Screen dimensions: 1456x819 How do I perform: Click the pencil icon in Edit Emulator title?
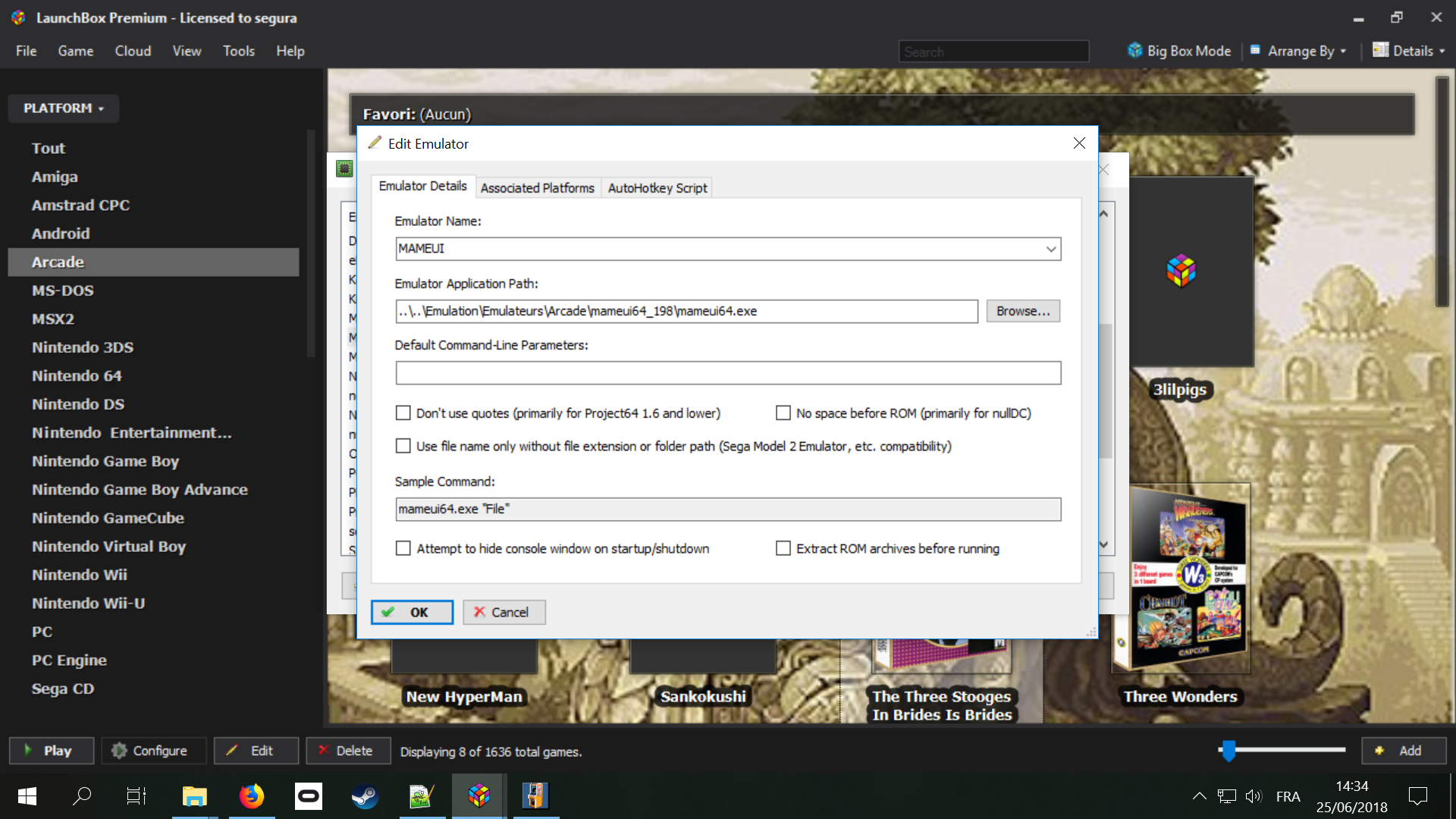(375, 143)
